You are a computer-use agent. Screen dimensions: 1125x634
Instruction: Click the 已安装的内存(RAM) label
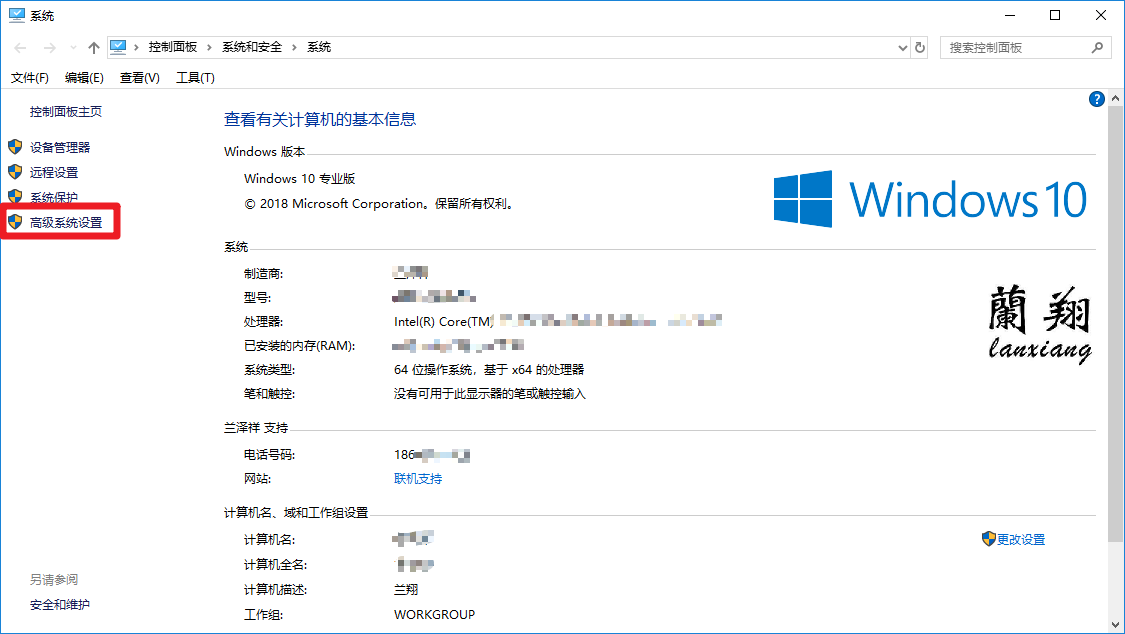pos(300,346)
